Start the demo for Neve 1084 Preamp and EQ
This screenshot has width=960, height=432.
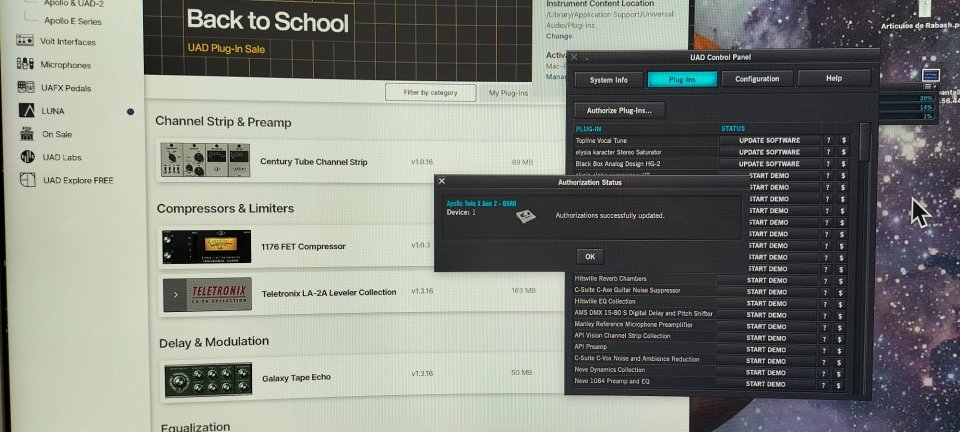[x=765, y=385]
